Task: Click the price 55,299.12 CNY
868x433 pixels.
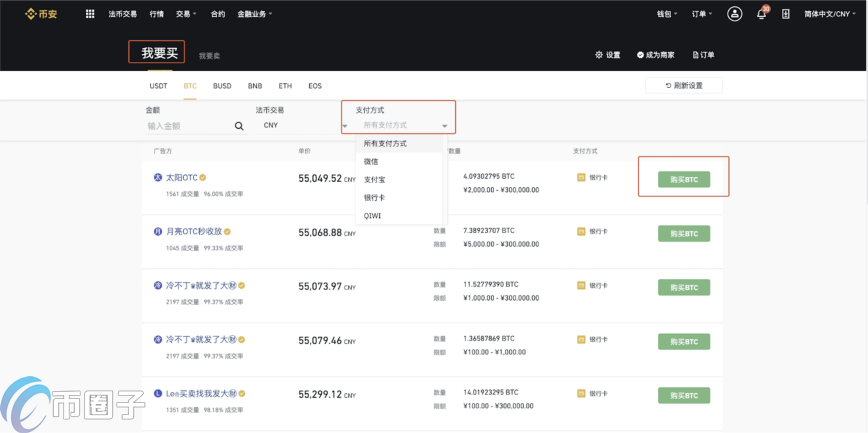Action: 327,394
